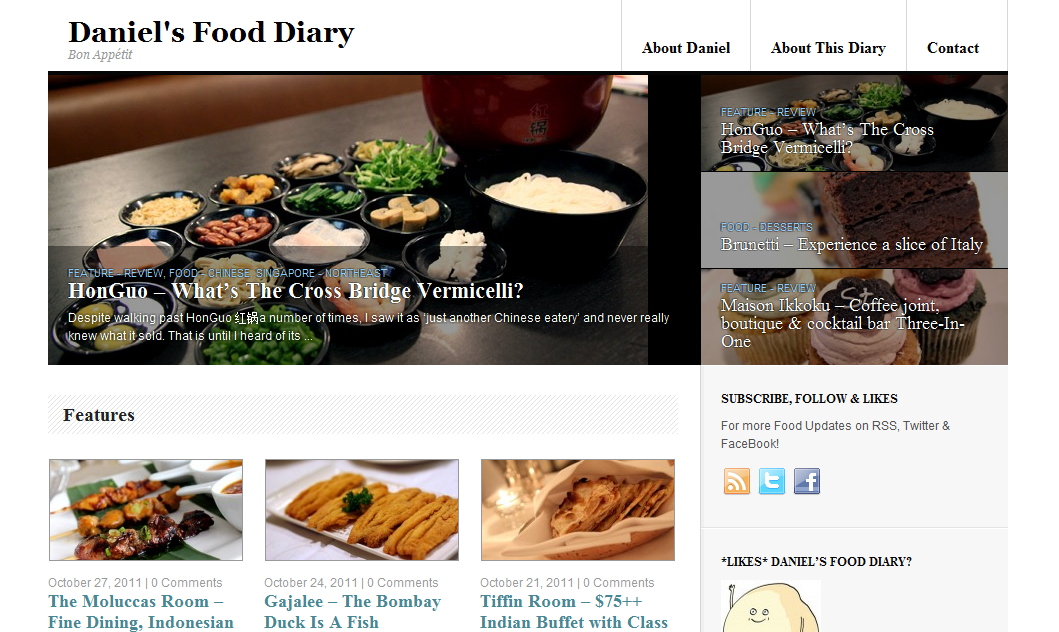Open the HonGuo main slider headline
Image resolution: width=1059 pixels, height=632 pixels.
pos(296,291)
